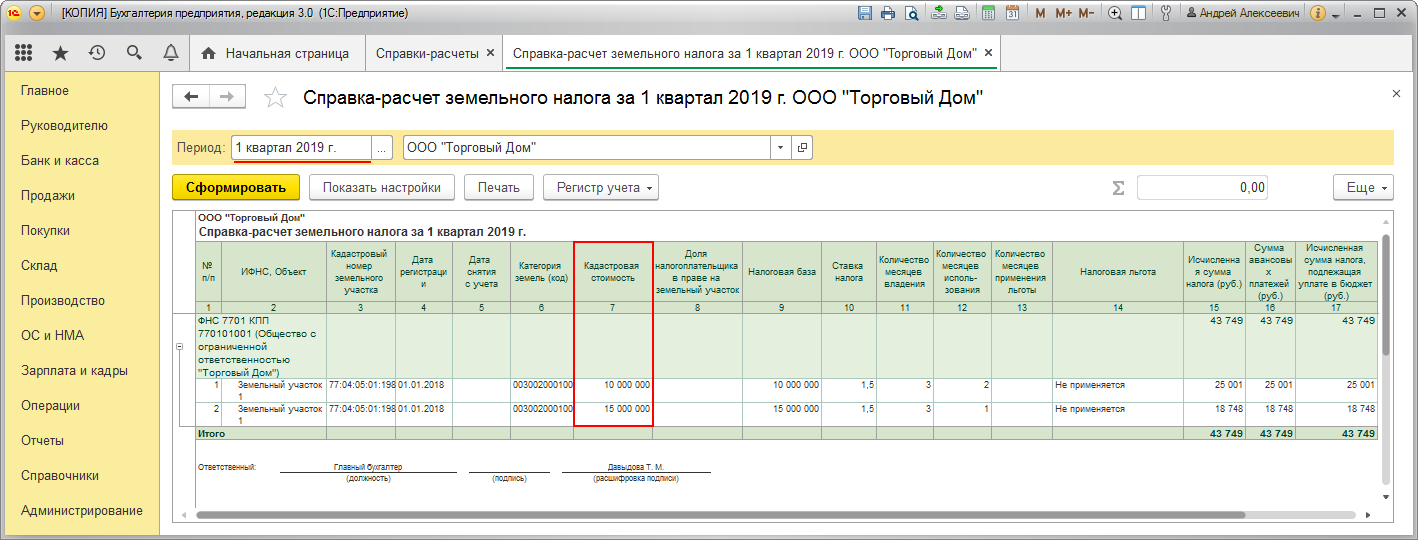This screenshot has height=540, width=1418.
Task: Open the history clock icon
Action: [97, 53]
